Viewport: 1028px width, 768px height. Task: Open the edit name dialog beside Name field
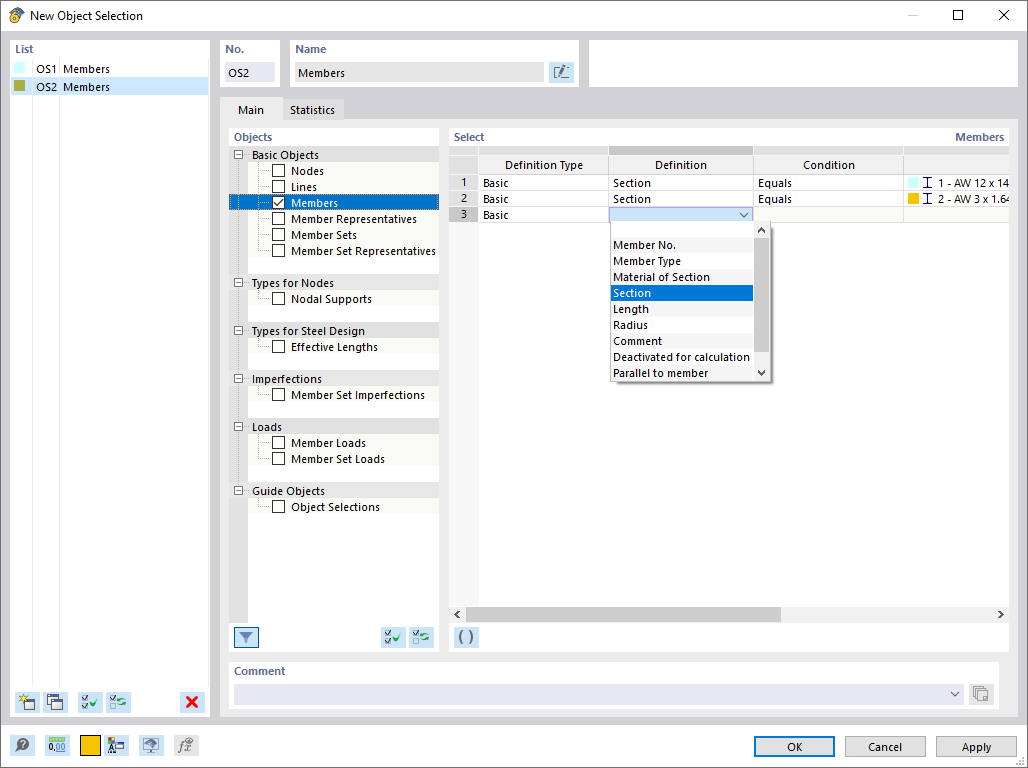(561, 71)
